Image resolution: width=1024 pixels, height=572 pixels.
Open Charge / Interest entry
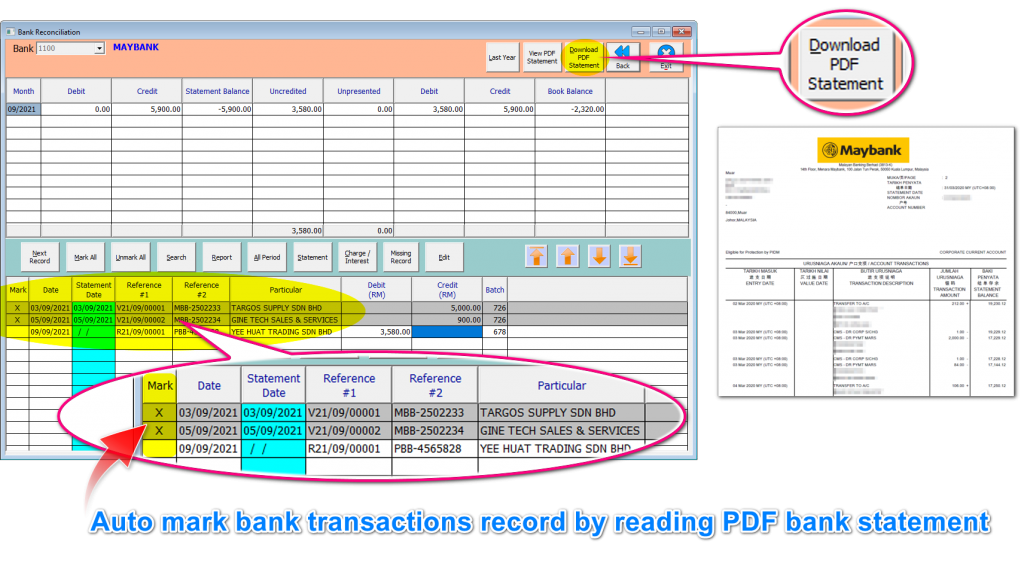[357, 257]
